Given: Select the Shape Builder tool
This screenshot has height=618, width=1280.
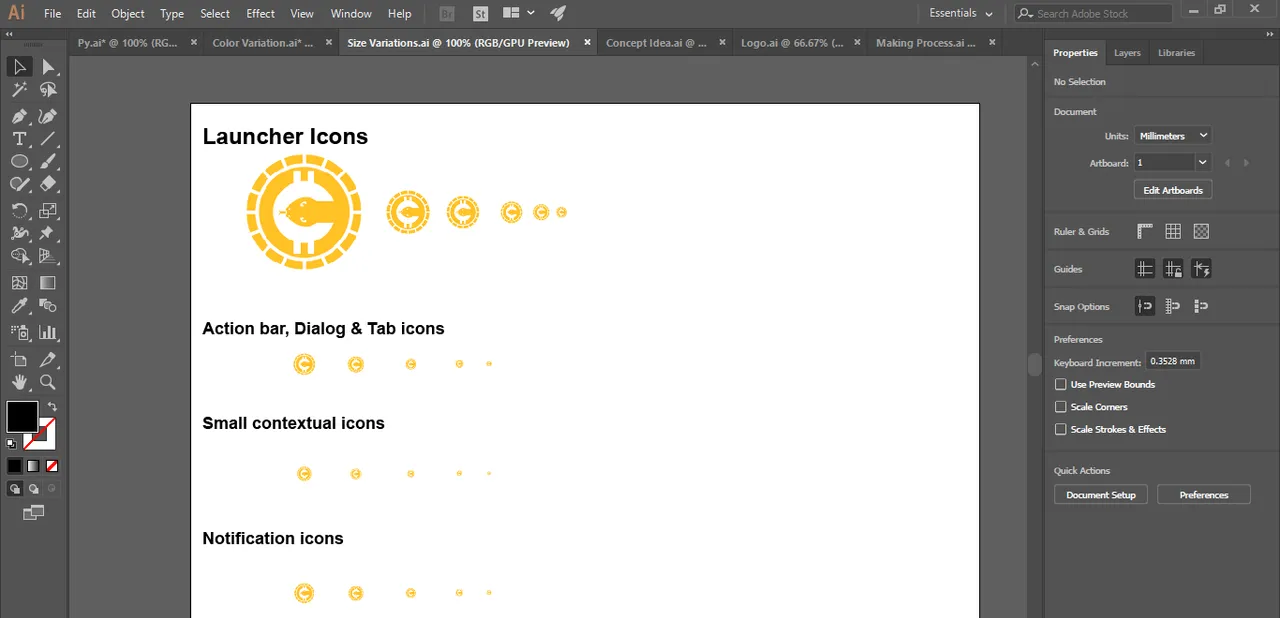Looking at the screenshot, I should [x=19, y=258].
